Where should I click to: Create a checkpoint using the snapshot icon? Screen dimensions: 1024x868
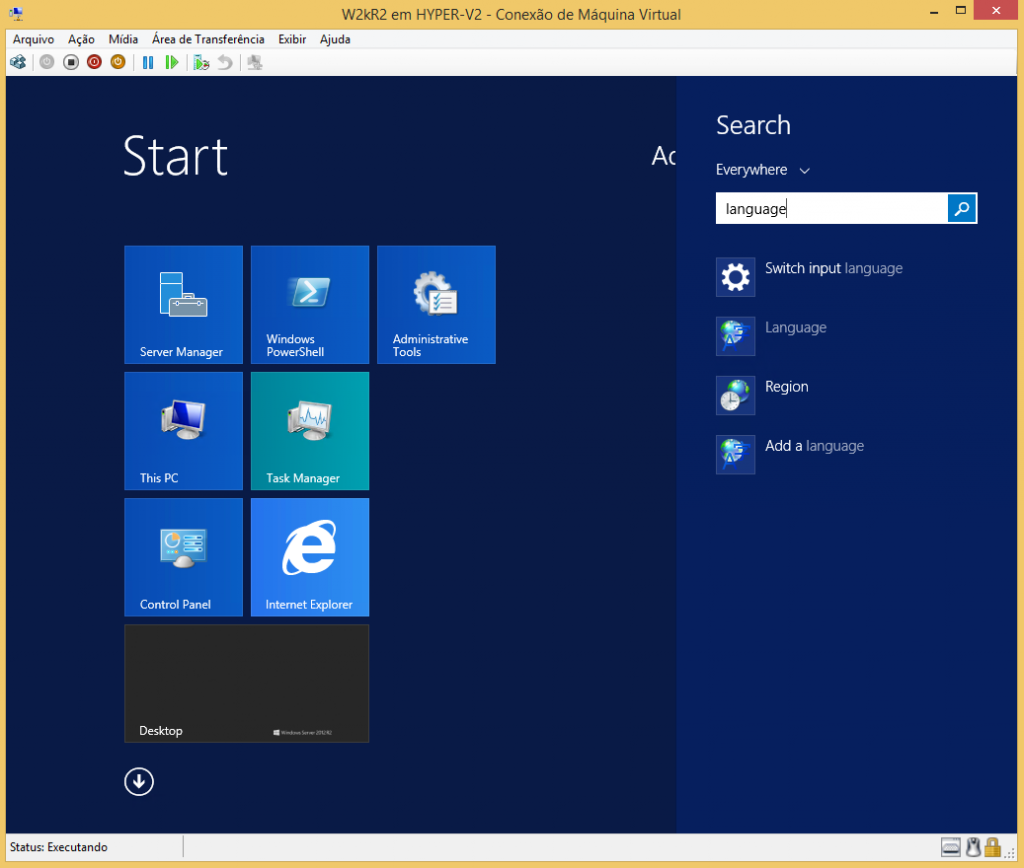point(201,63)
